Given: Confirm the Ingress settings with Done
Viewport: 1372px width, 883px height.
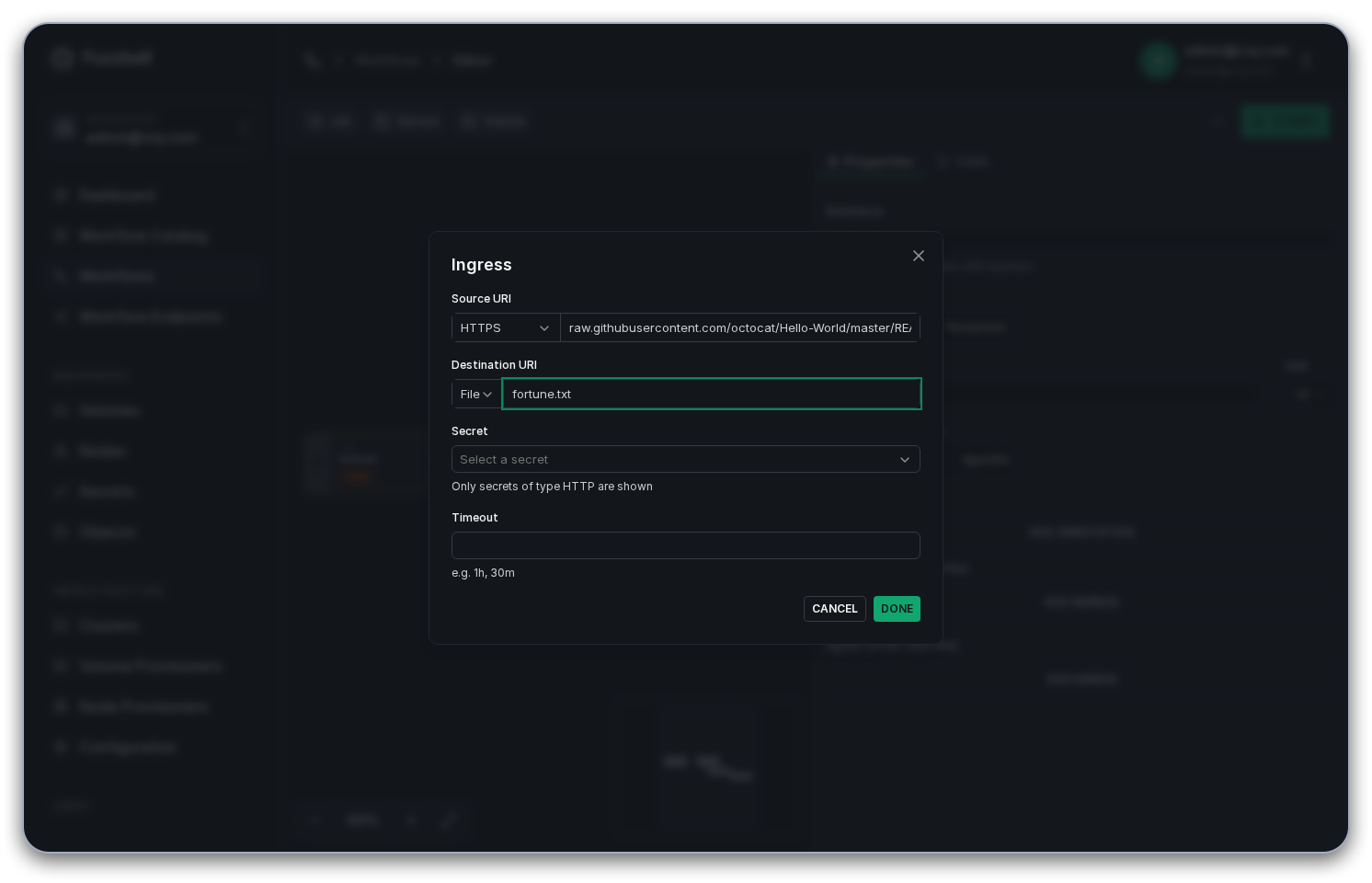Looking at the screenshot, I should [897, 609].
